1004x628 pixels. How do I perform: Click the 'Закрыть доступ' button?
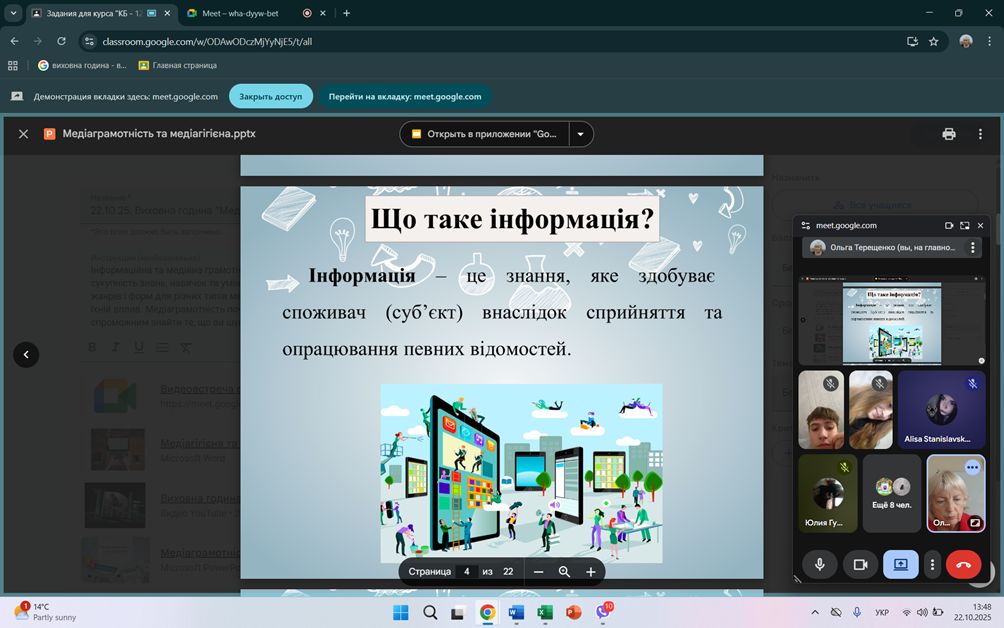[270, 97]
